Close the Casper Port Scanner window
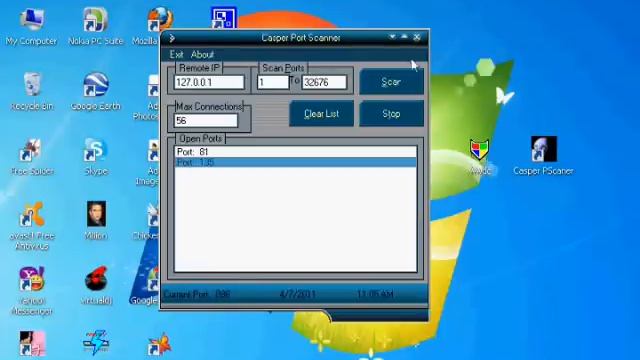 tap(417, 37)
